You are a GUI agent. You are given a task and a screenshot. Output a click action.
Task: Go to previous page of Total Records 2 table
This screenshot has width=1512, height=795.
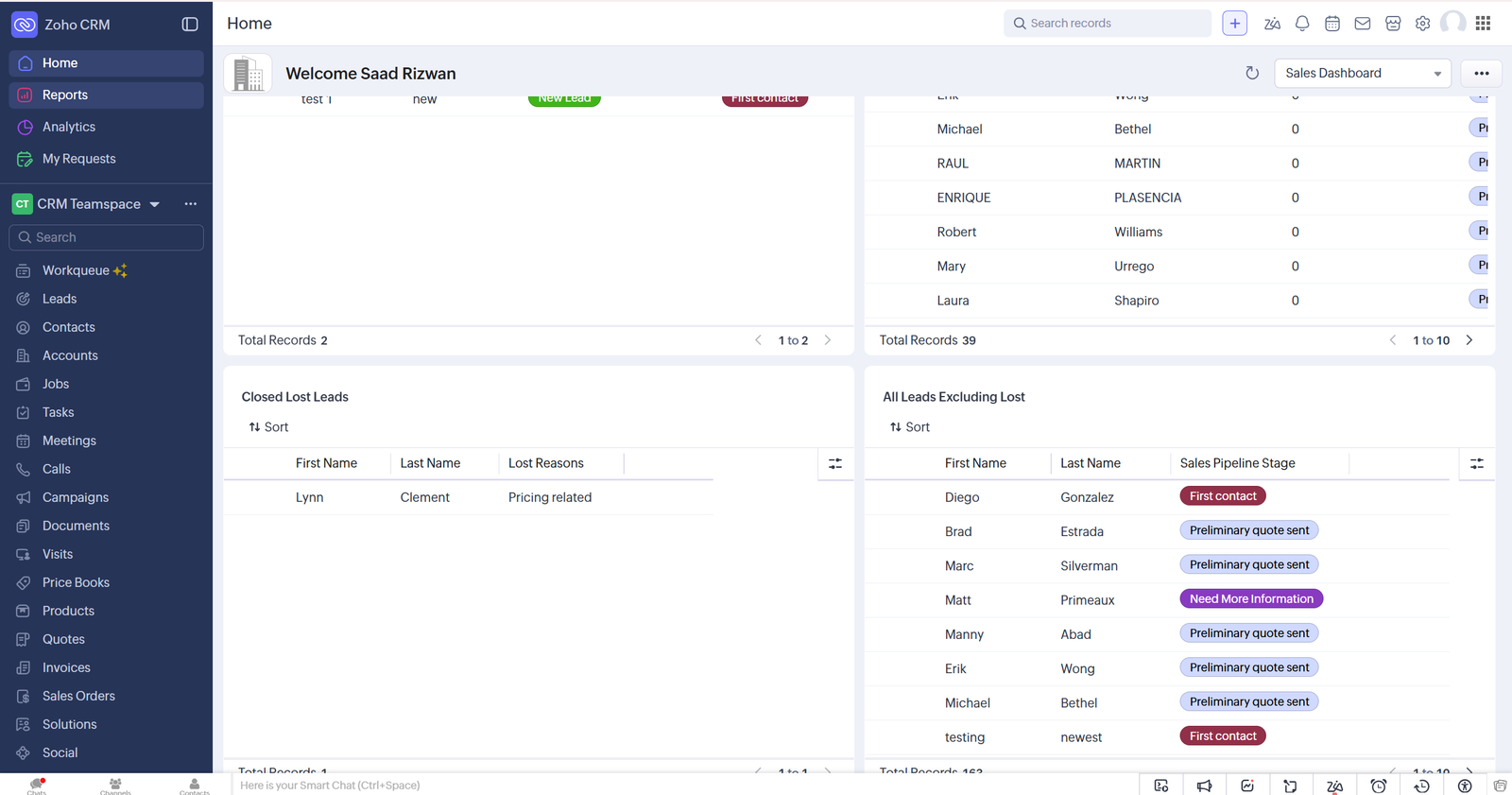pos(758,340)
